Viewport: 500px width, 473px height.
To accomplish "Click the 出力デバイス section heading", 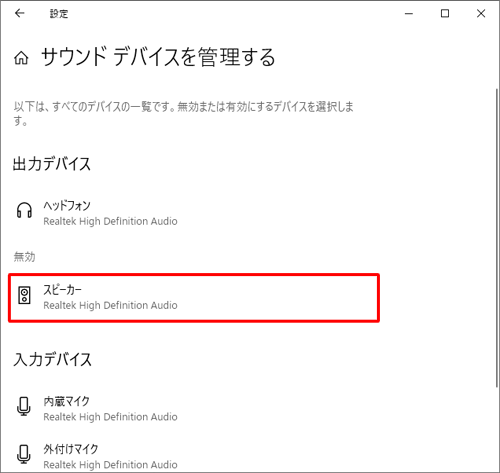I will [52, 164].
